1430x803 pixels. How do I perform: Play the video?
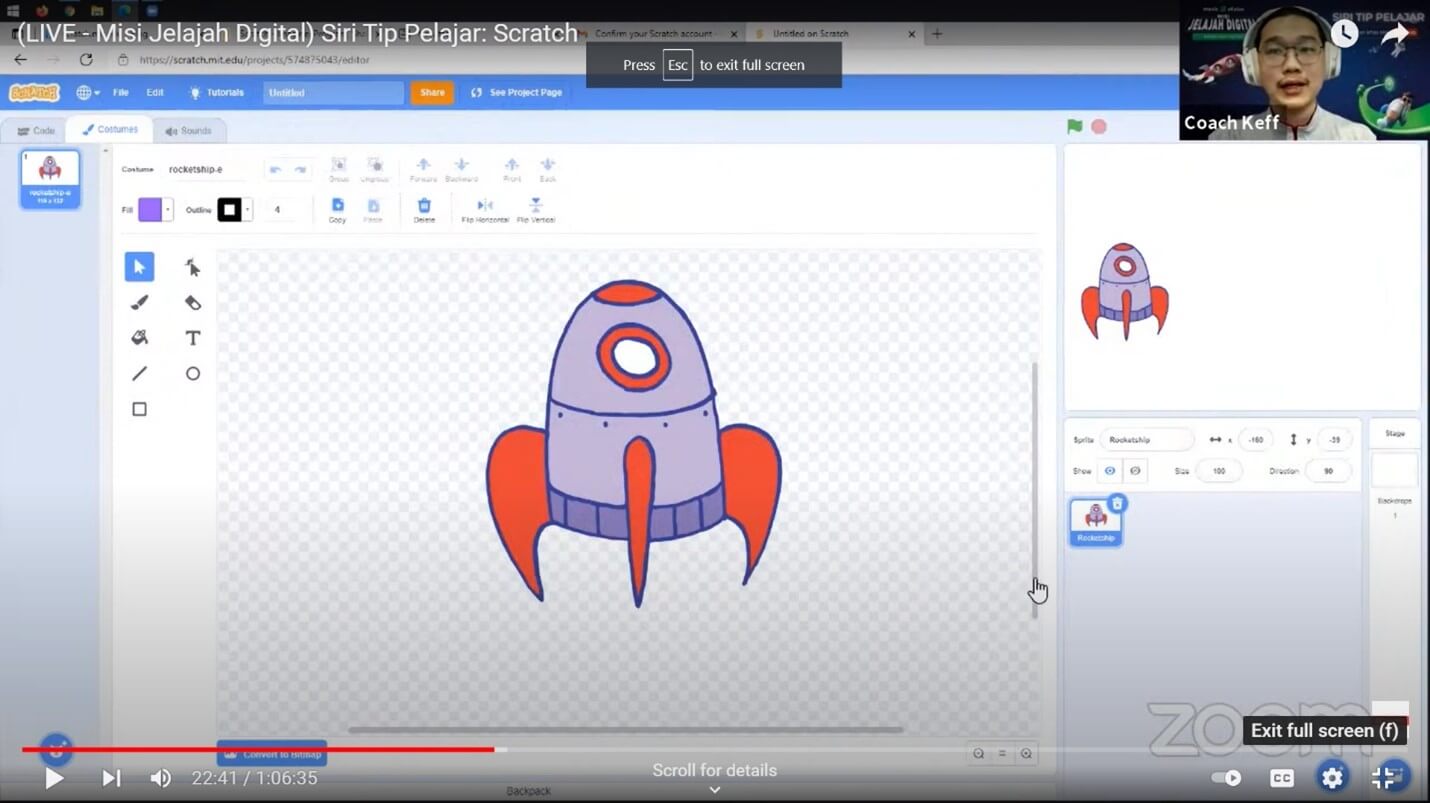point(54,778)
